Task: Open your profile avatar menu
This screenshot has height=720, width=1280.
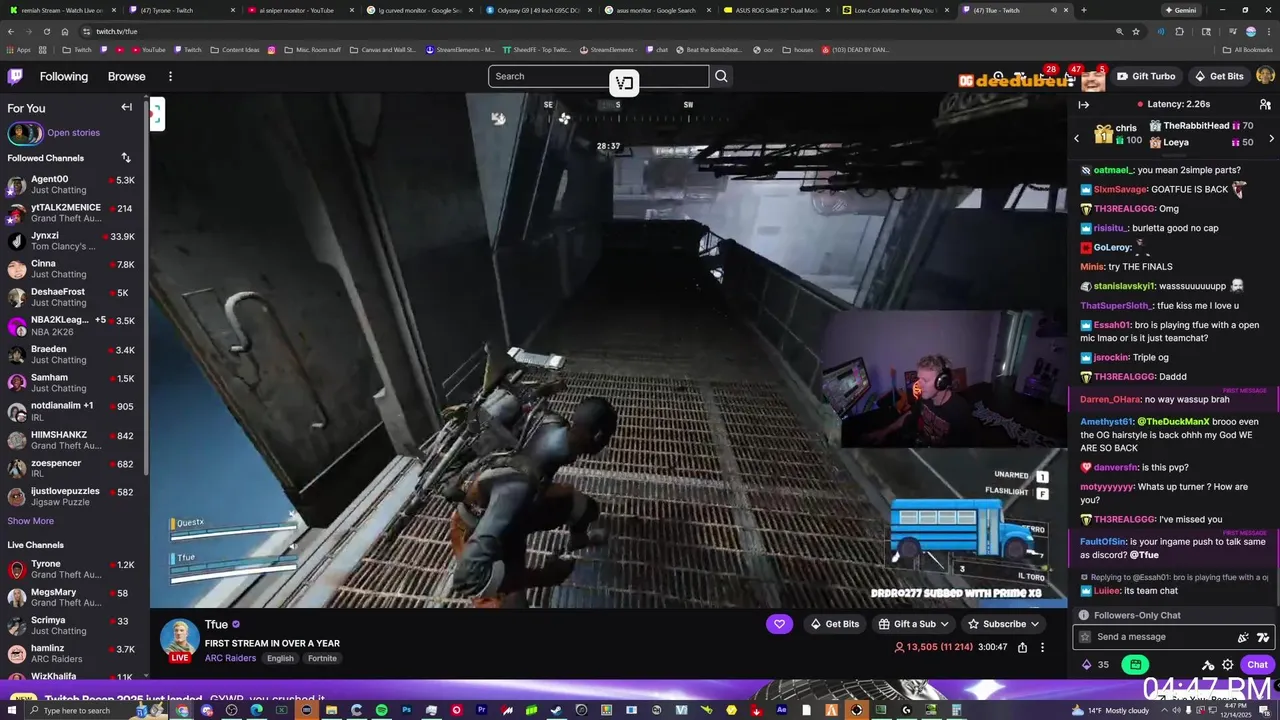Action: [1265, 76]
